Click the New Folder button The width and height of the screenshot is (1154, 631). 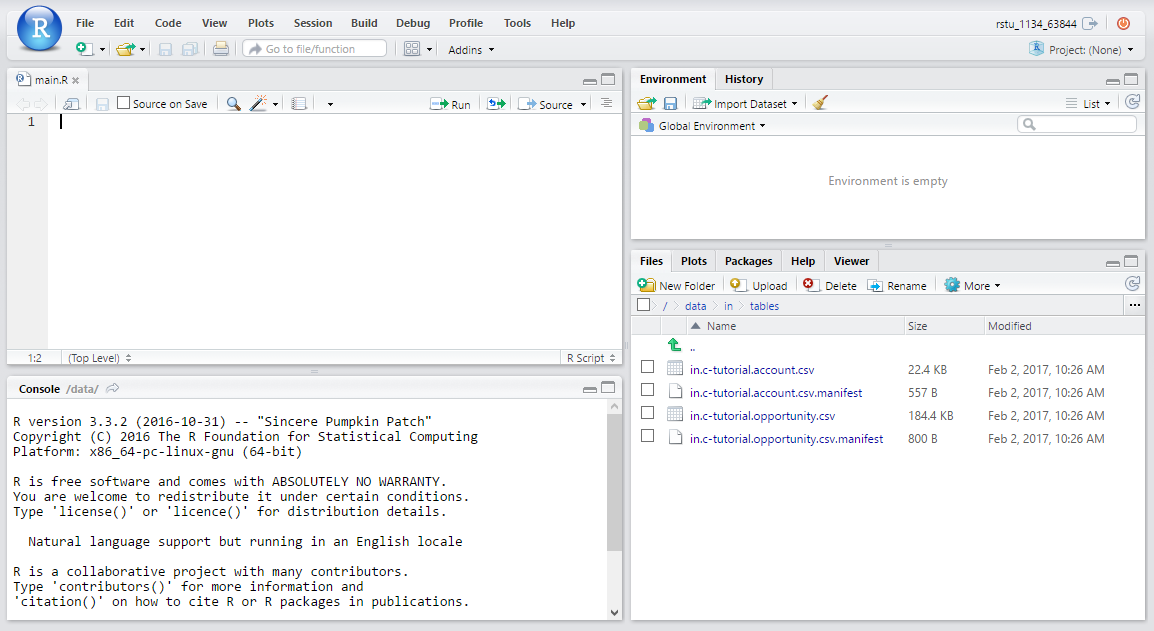676,286
